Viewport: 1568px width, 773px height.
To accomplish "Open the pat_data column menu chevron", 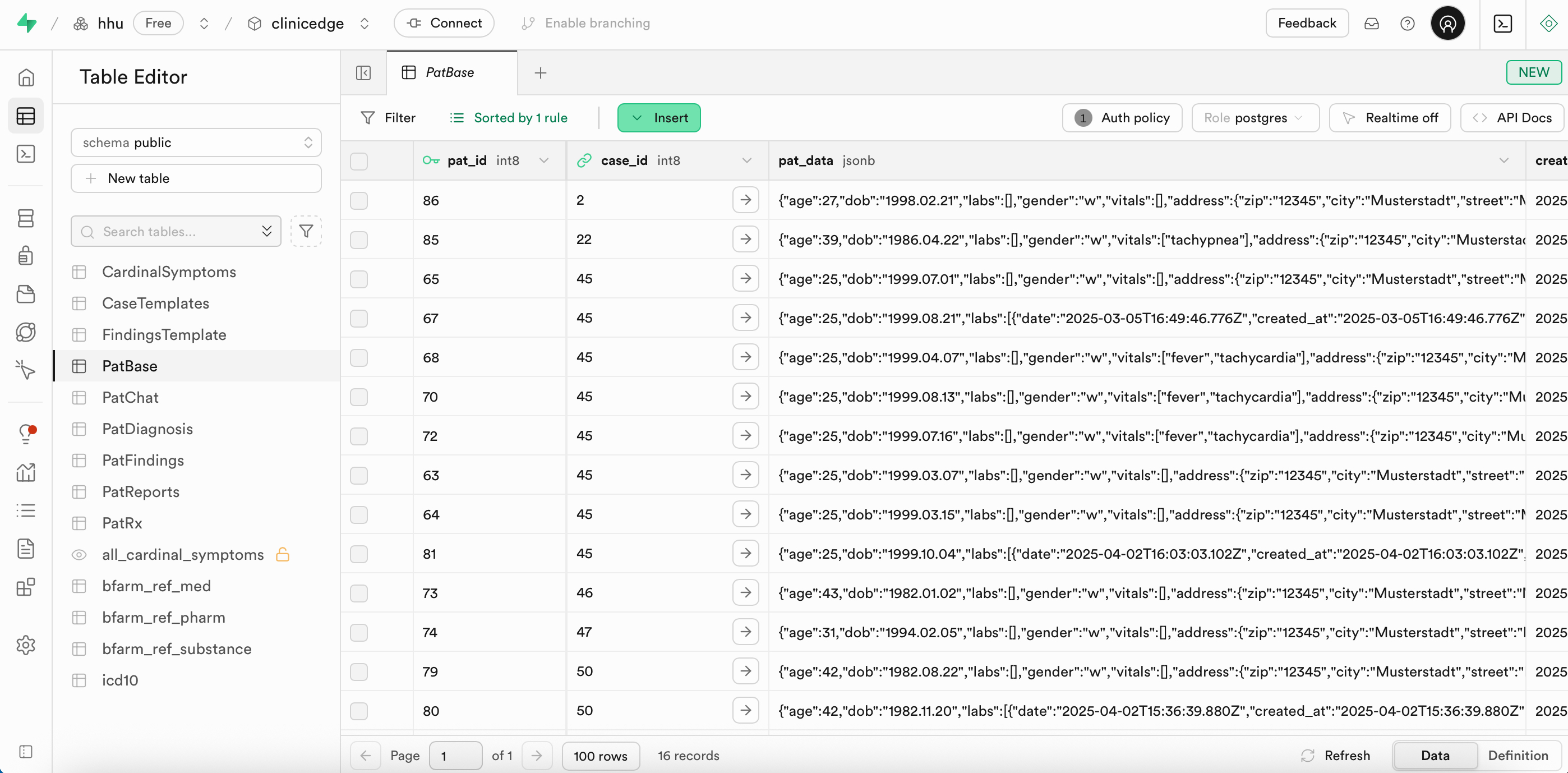I will coord(1504,160).
